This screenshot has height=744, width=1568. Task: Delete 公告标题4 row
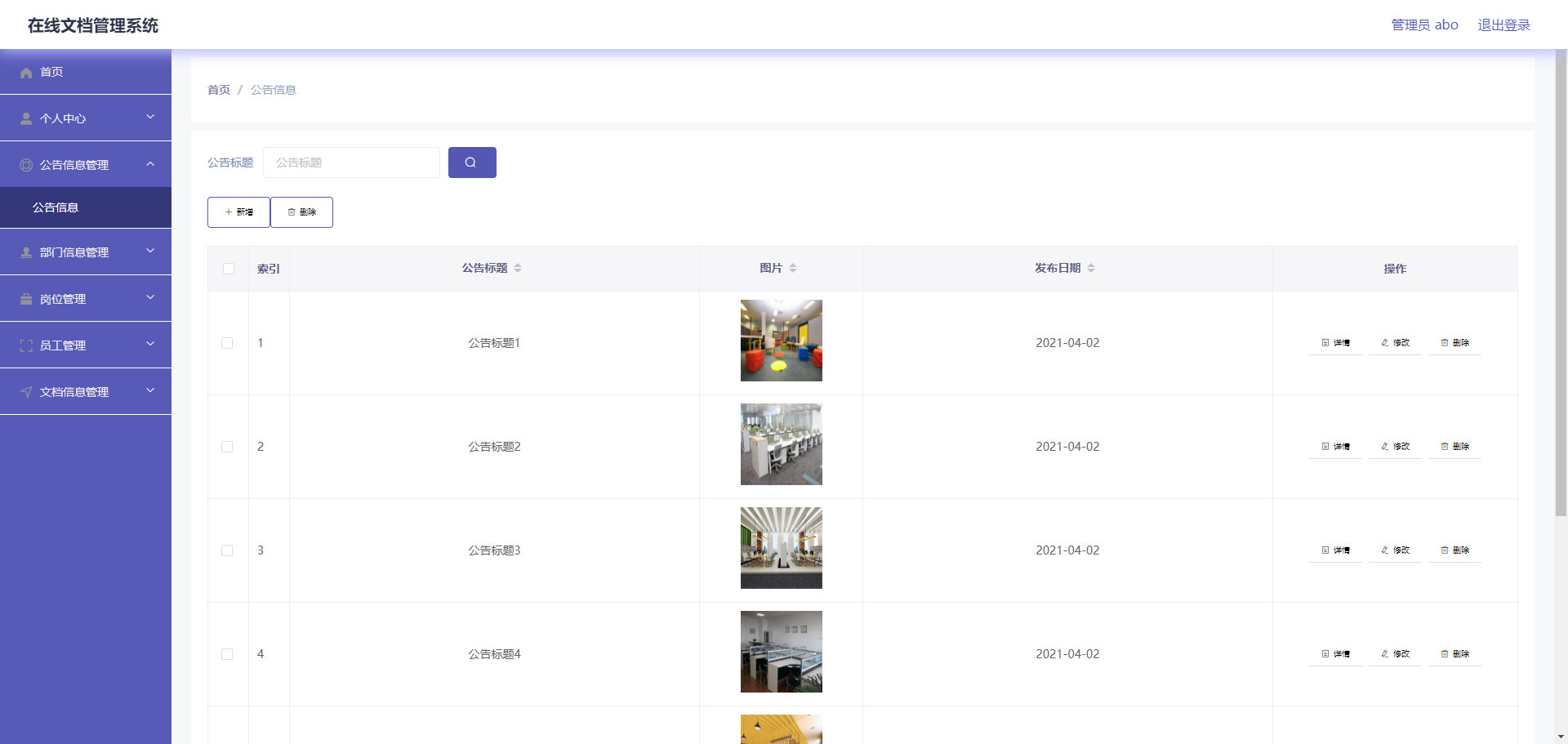[1454, 654]
